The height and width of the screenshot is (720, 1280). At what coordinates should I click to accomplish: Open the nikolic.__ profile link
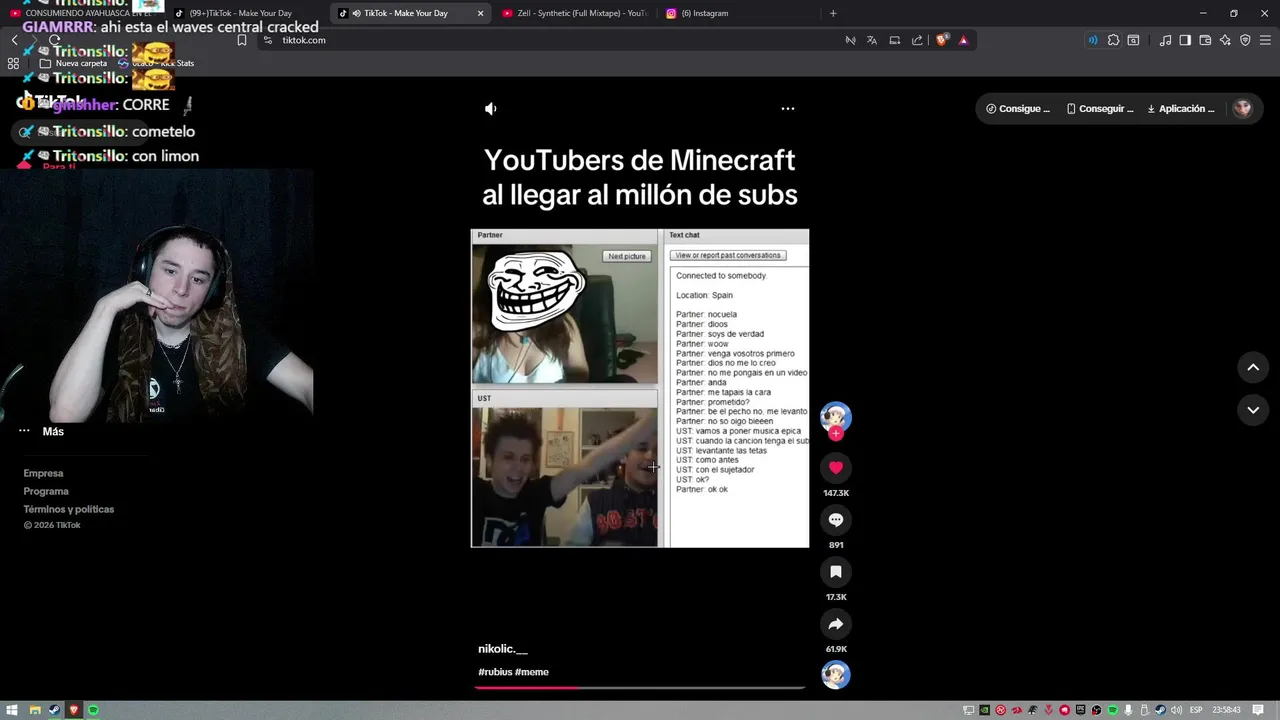[503, 649]
